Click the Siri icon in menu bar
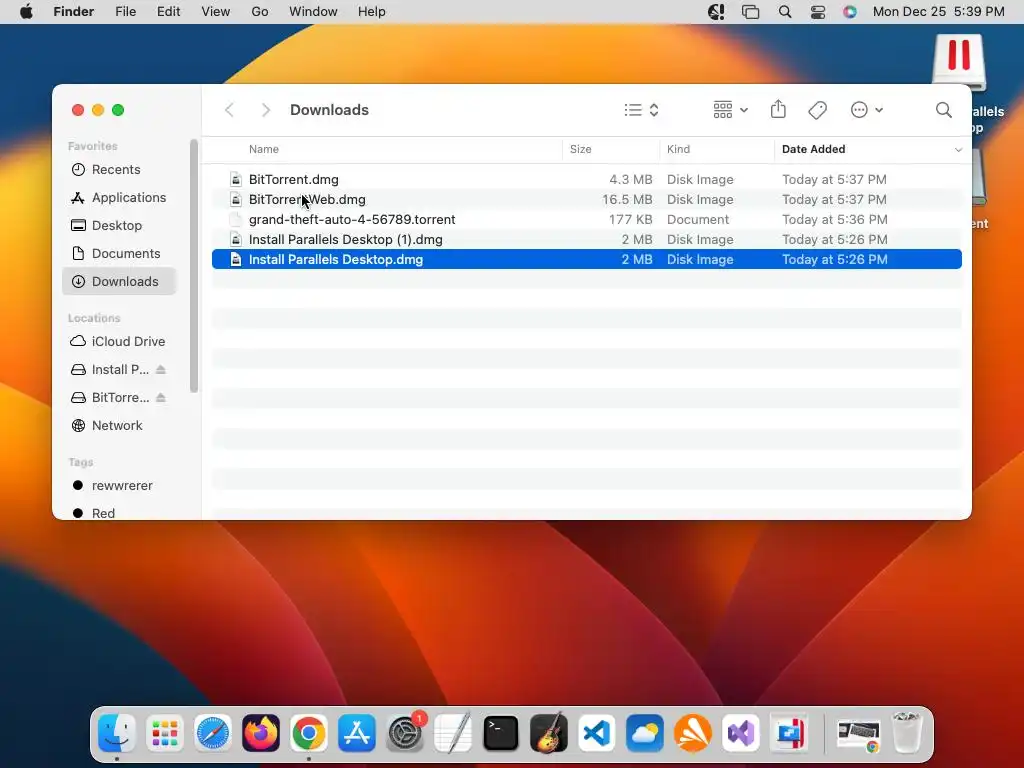 pyautogui.click(x=850, y=12)
